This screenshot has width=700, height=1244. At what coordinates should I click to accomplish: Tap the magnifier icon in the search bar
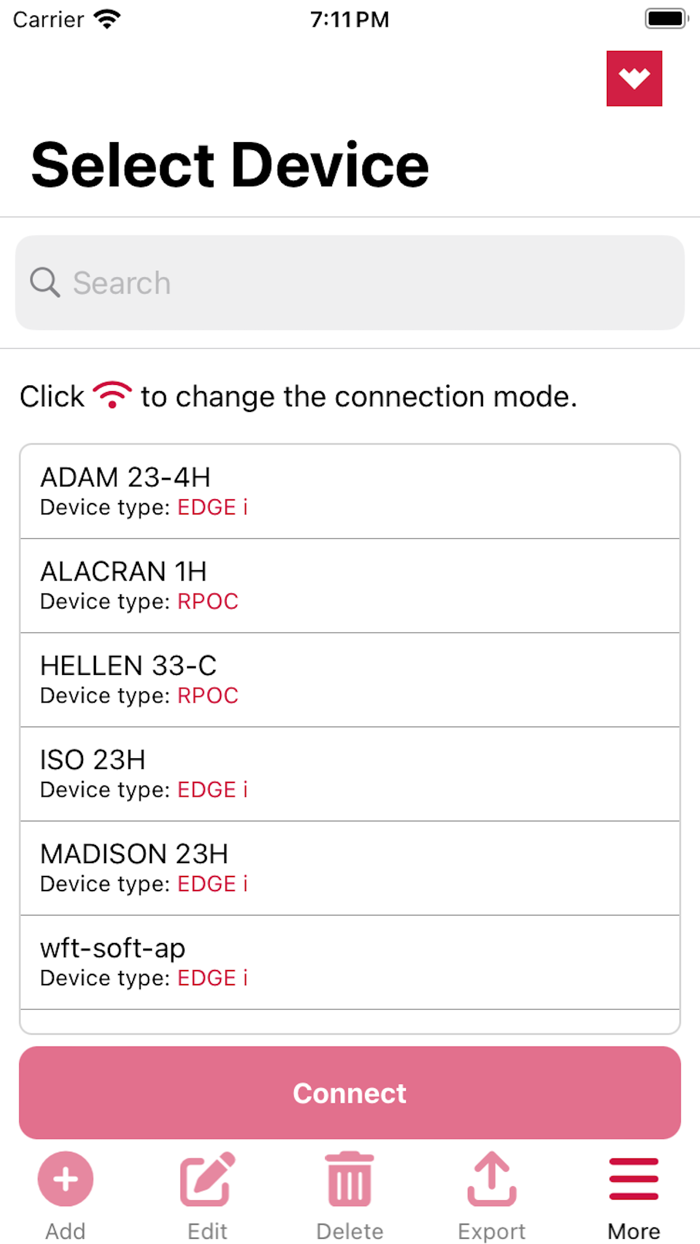(x=44, y=283)
